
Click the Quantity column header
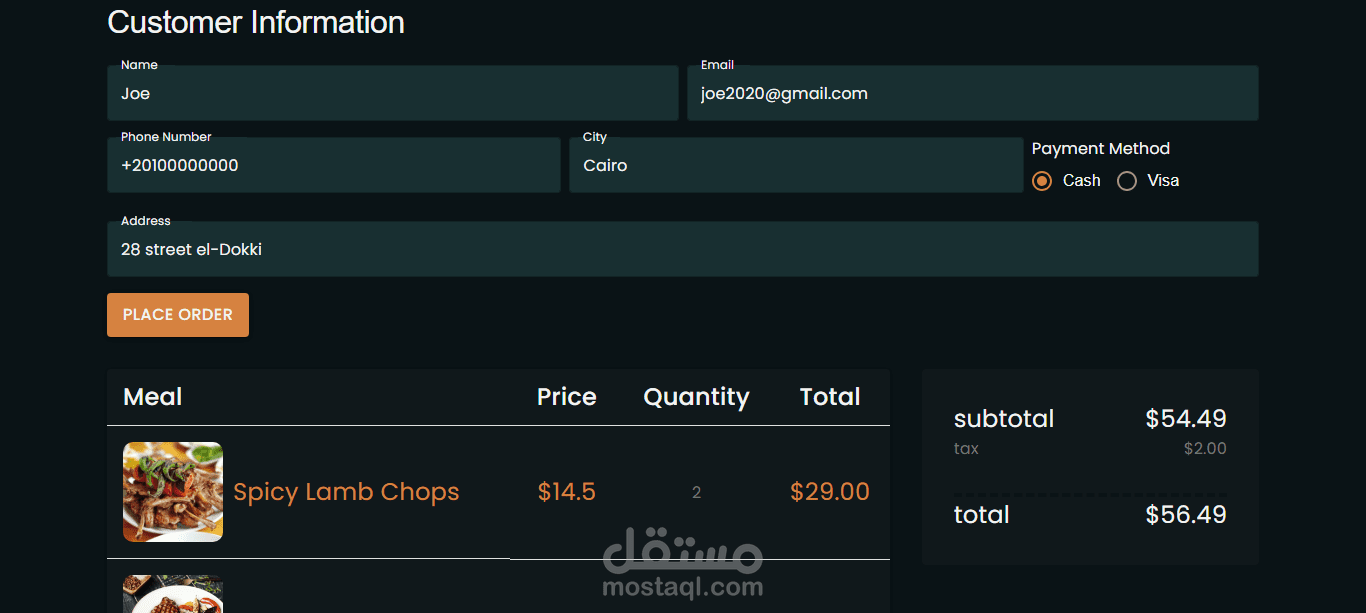696,397
